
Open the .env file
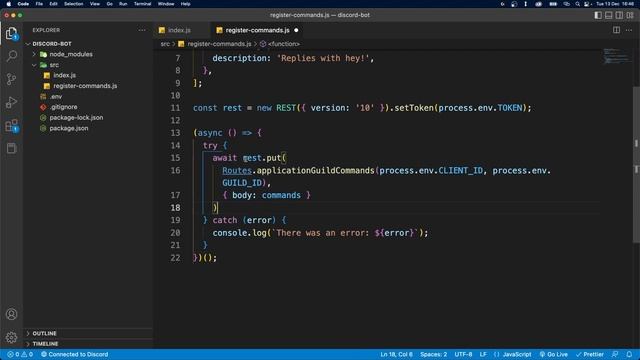point(56,97)
